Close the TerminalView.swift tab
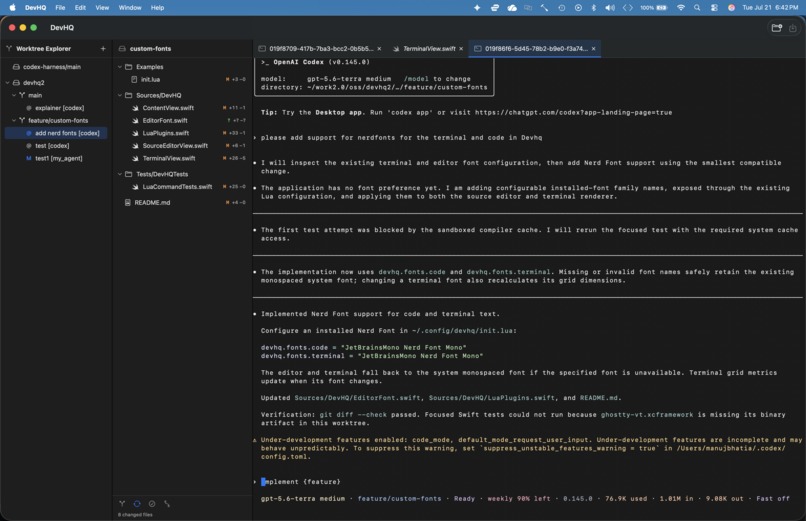 click(461, 48)
